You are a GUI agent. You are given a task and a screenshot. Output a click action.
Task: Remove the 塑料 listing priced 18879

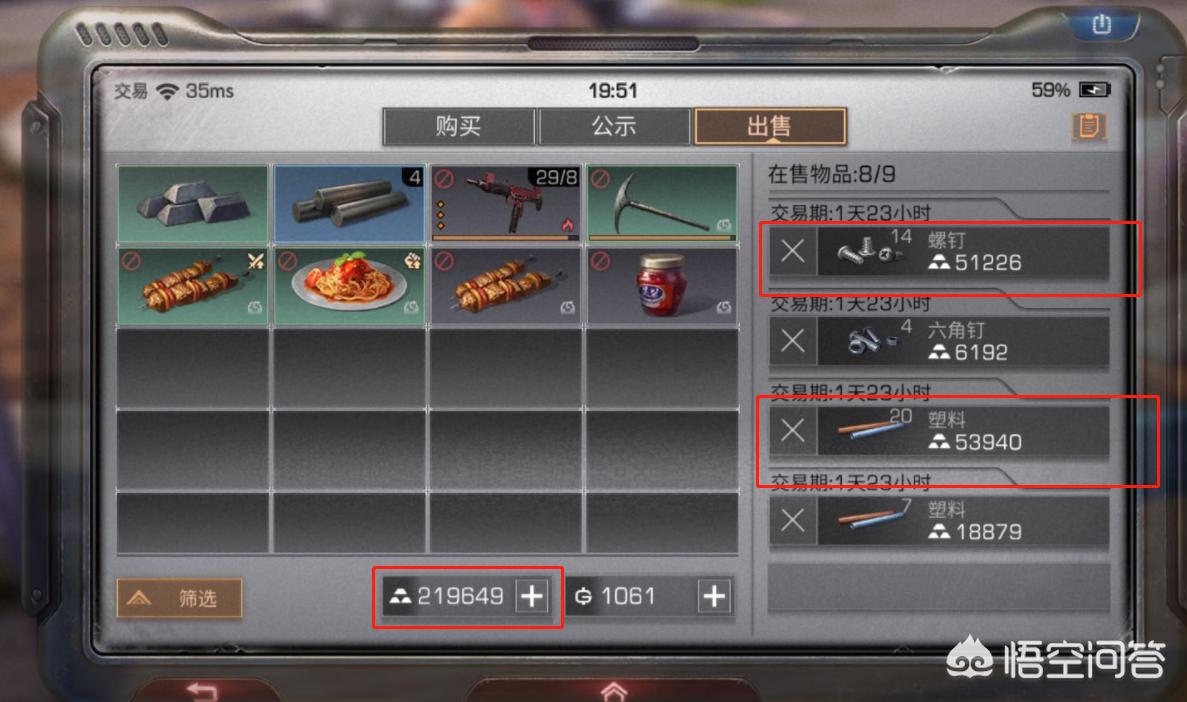coord(793,520)
